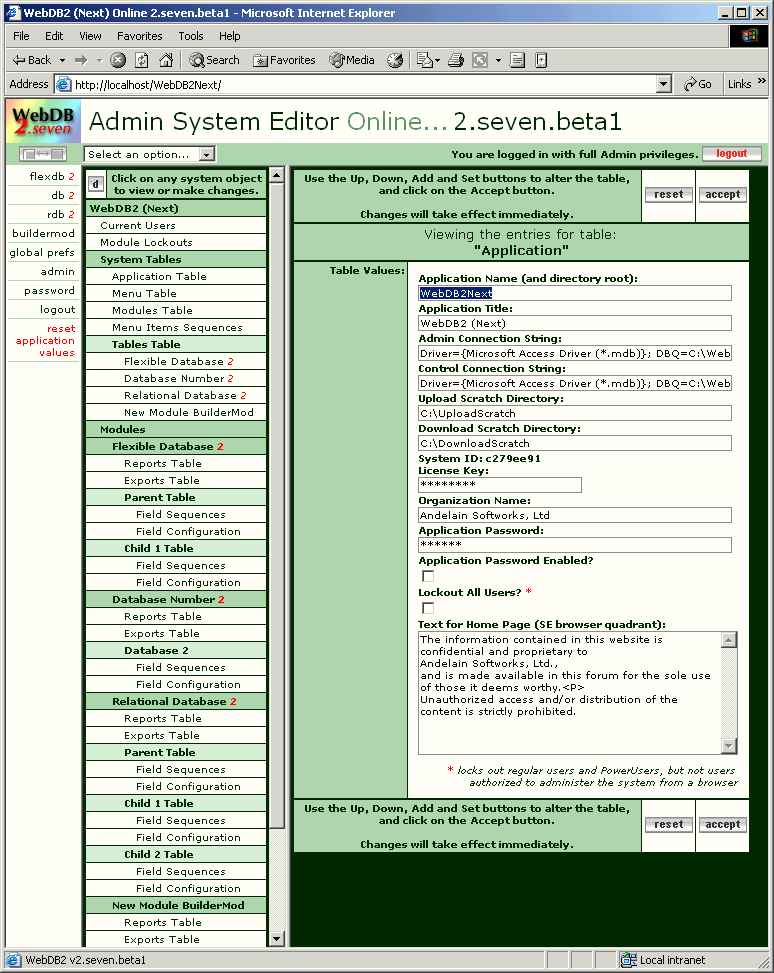774x973 pixels.
Task: Click the Organization Name field
Action: pyautogui.click(x=575, y=515)
